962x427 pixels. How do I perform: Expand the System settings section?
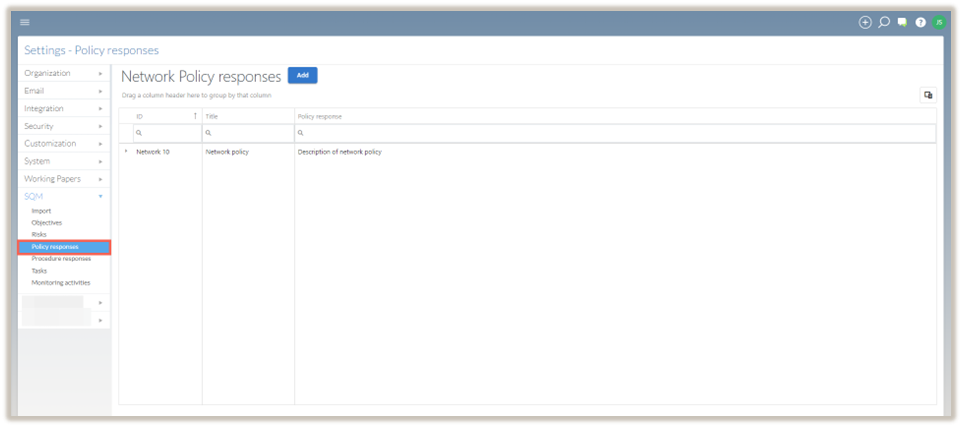[x=64, y=161]
